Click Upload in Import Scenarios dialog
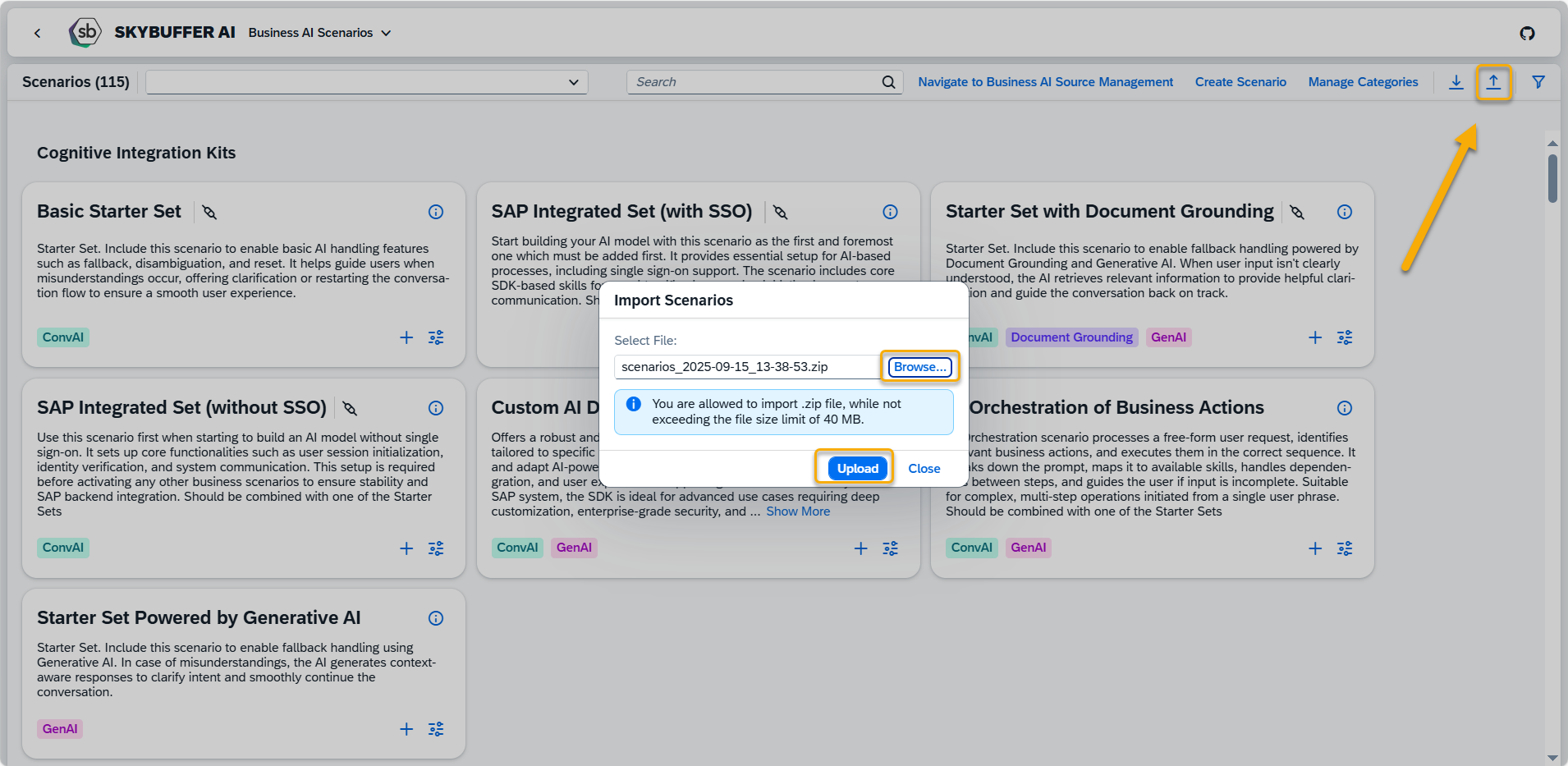The image size is (1568, 766). (857, 469)
